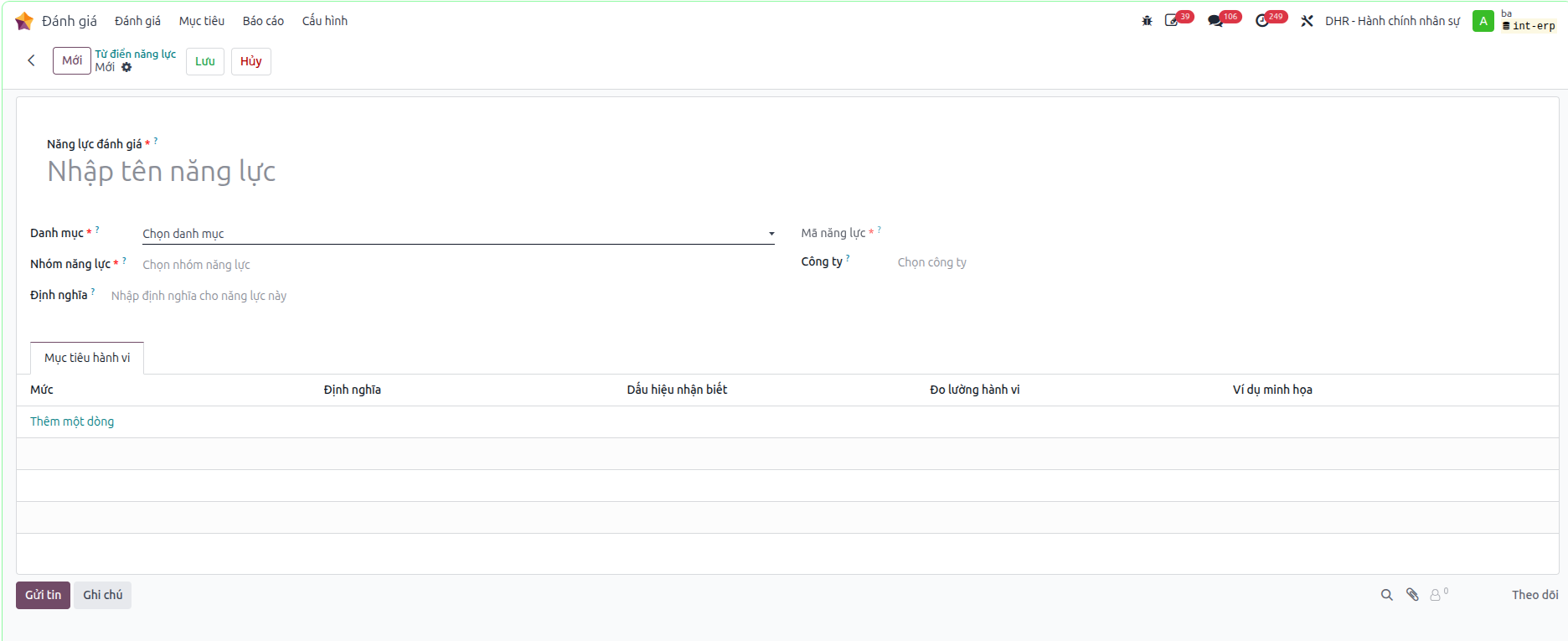Open the Chọn nhóm năng lực selector
This screenshot has width=1568, height=641.
click(458, 265)
